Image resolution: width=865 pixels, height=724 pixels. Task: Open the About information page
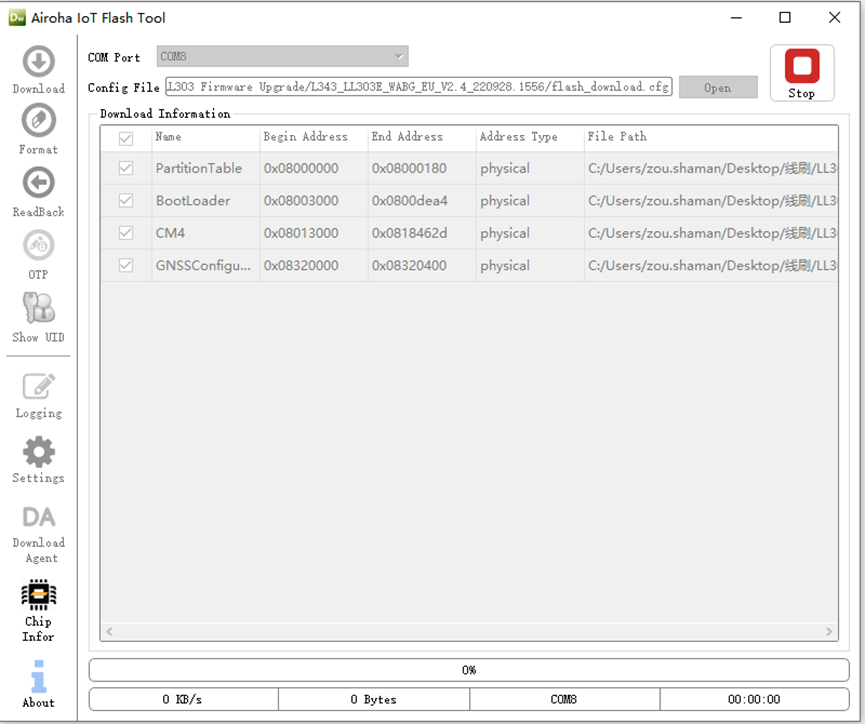pos(38,677)
